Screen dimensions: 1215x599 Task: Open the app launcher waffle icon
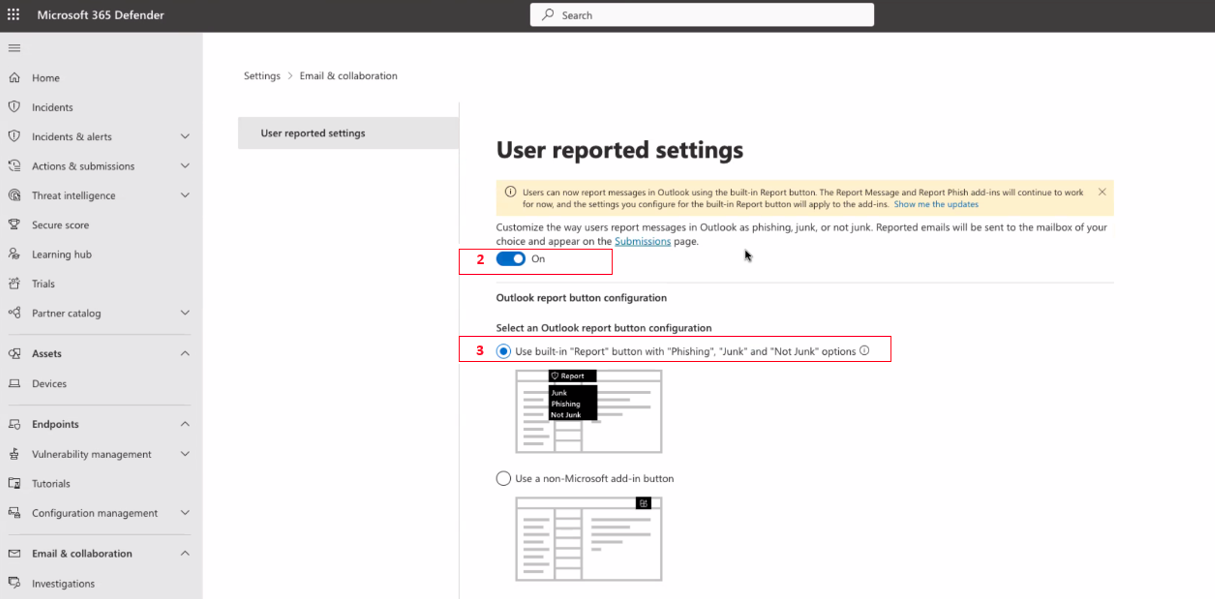14,15
